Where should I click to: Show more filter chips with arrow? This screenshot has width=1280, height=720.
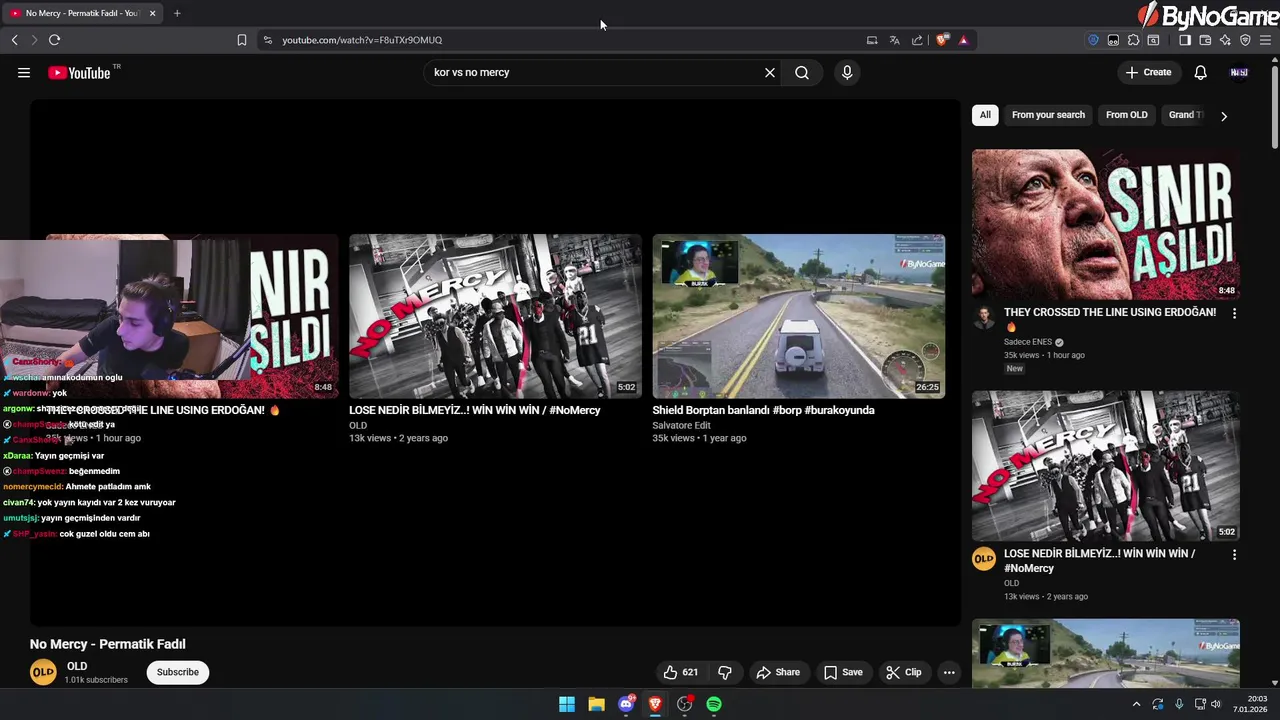[1224, 116]
